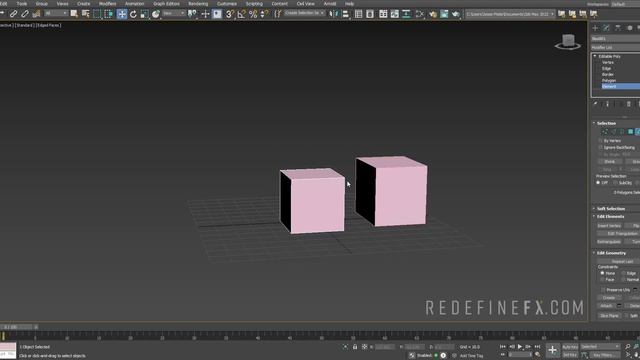Screen dimensions: 640x360
Task: Toggle Angle Snap icon
Action: point(242,14)
